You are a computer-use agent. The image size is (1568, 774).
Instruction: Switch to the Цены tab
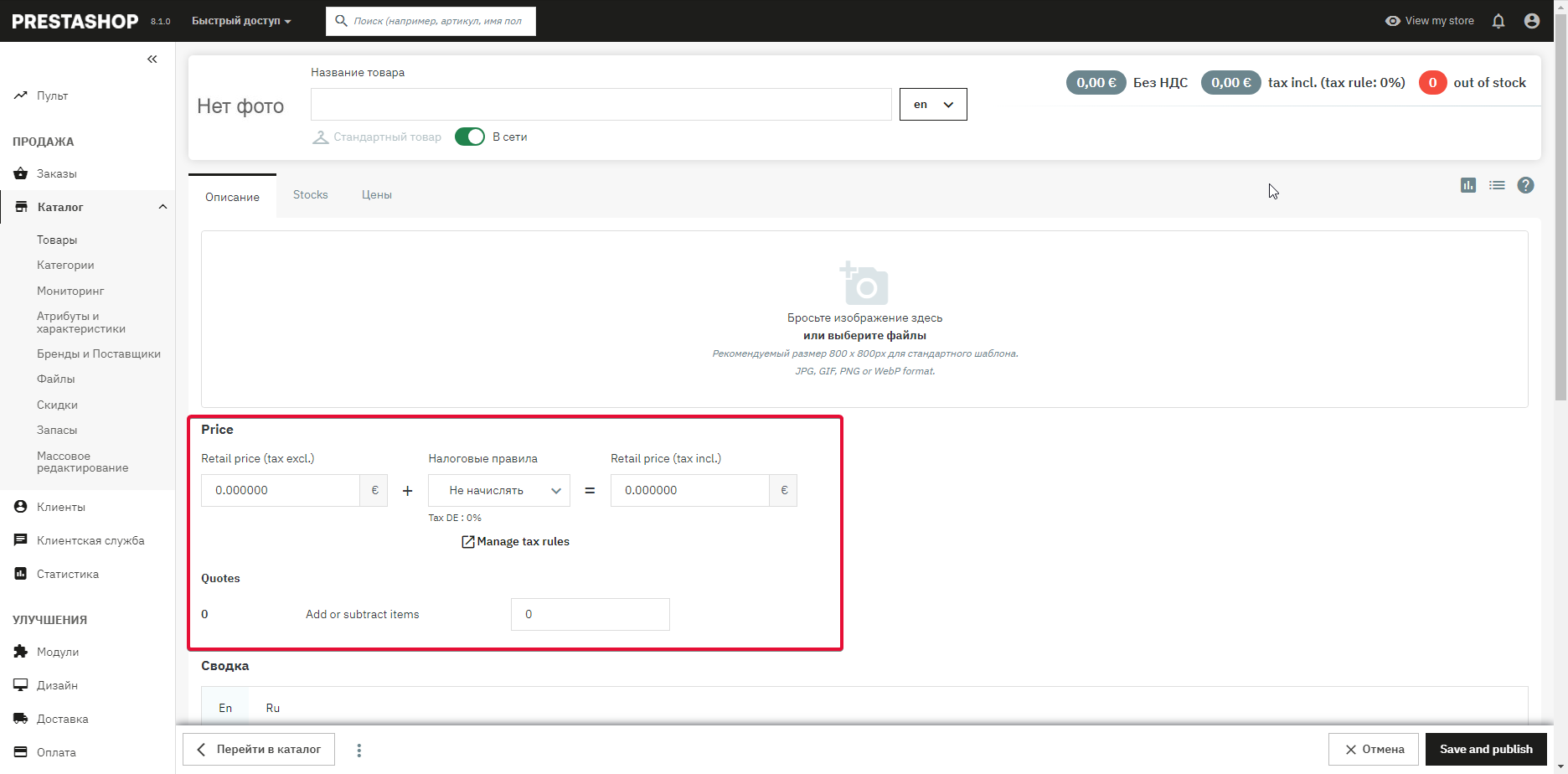click(377, 194)
